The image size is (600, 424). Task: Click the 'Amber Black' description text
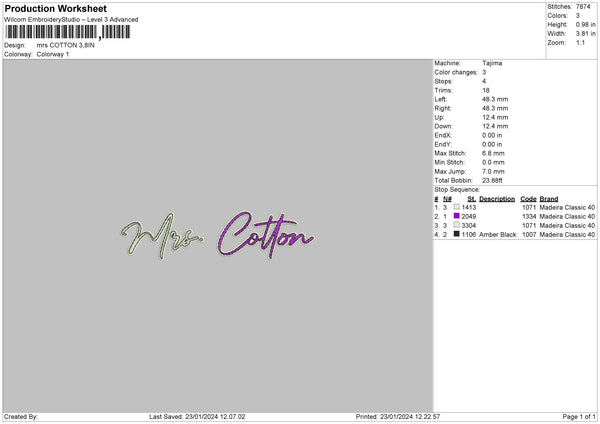497,235
